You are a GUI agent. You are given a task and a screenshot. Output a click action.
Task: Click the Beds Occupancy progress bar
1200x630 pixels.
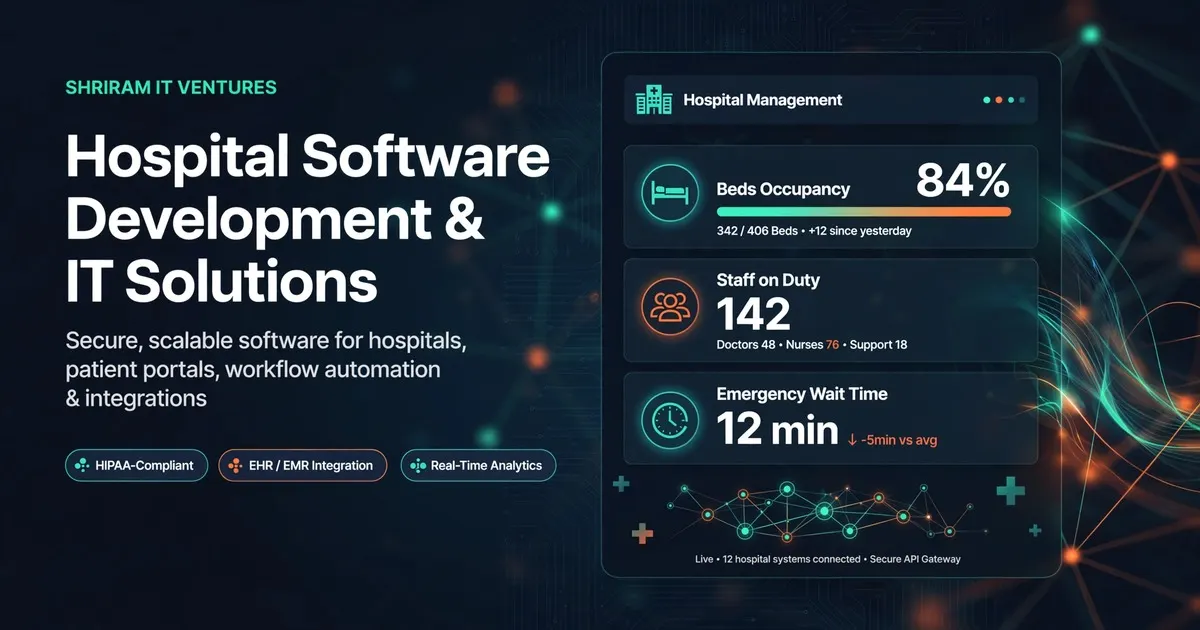click(x=864, y=212)
